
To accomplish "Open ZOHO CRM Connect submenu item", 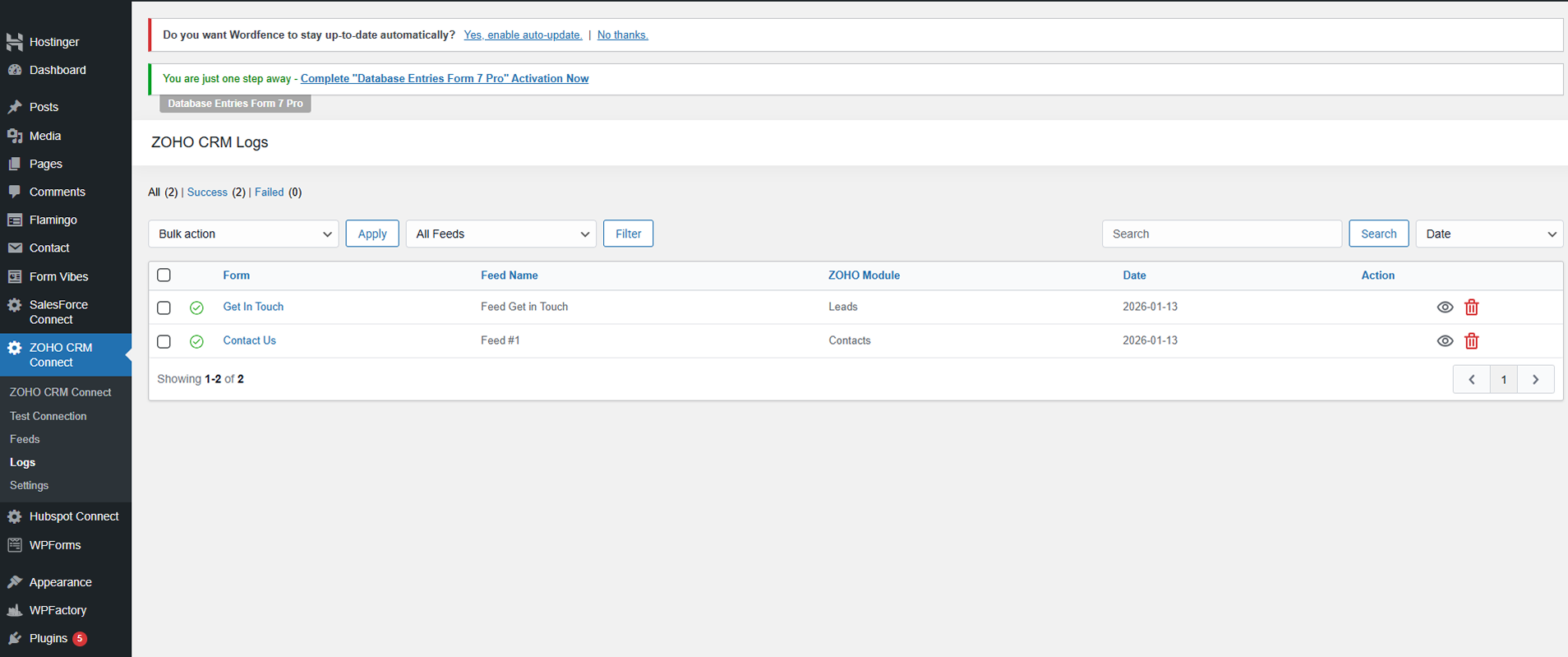I will click(60, 392).
